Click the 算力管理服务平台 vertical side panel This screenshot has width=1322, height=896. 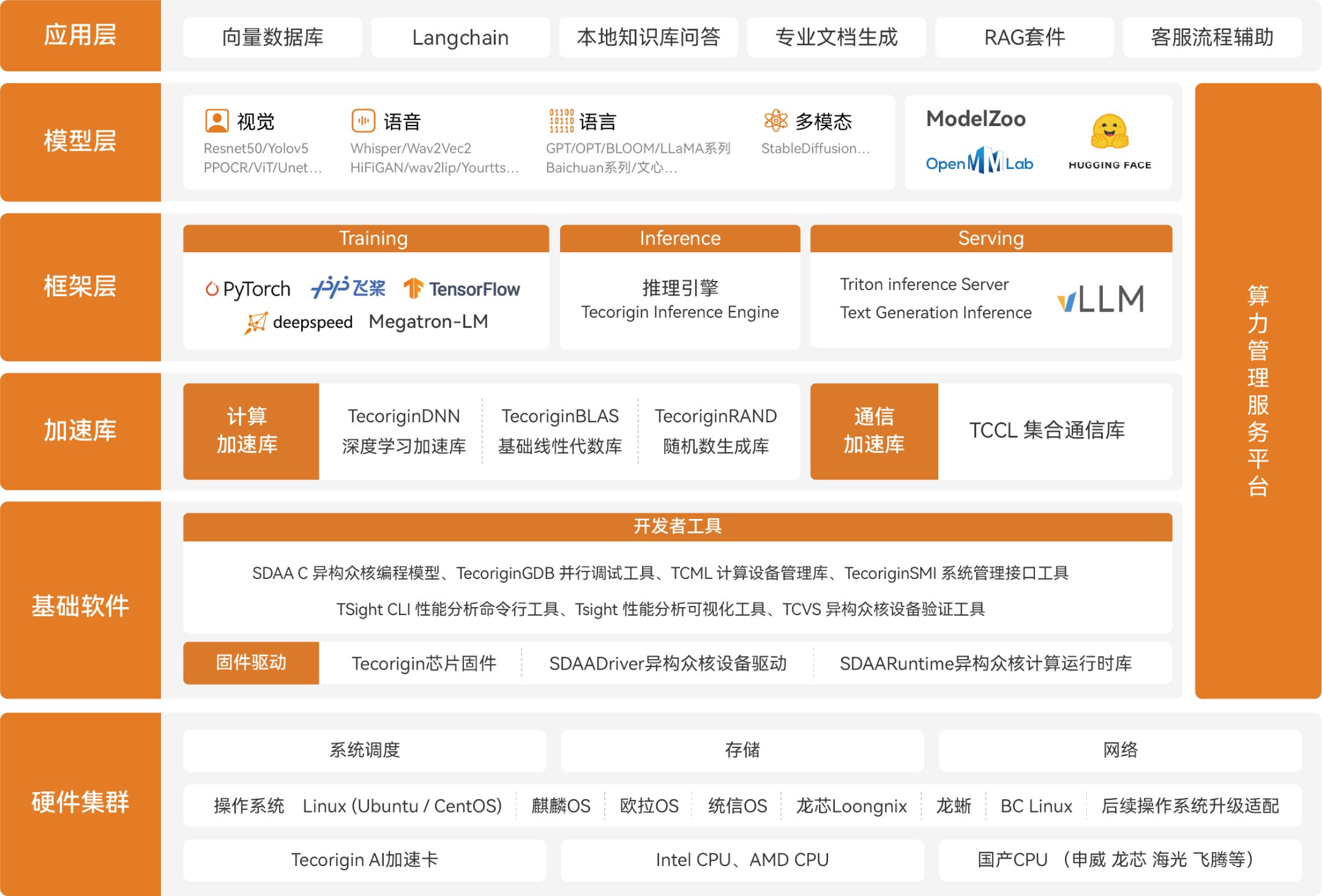pos(1257,390)
